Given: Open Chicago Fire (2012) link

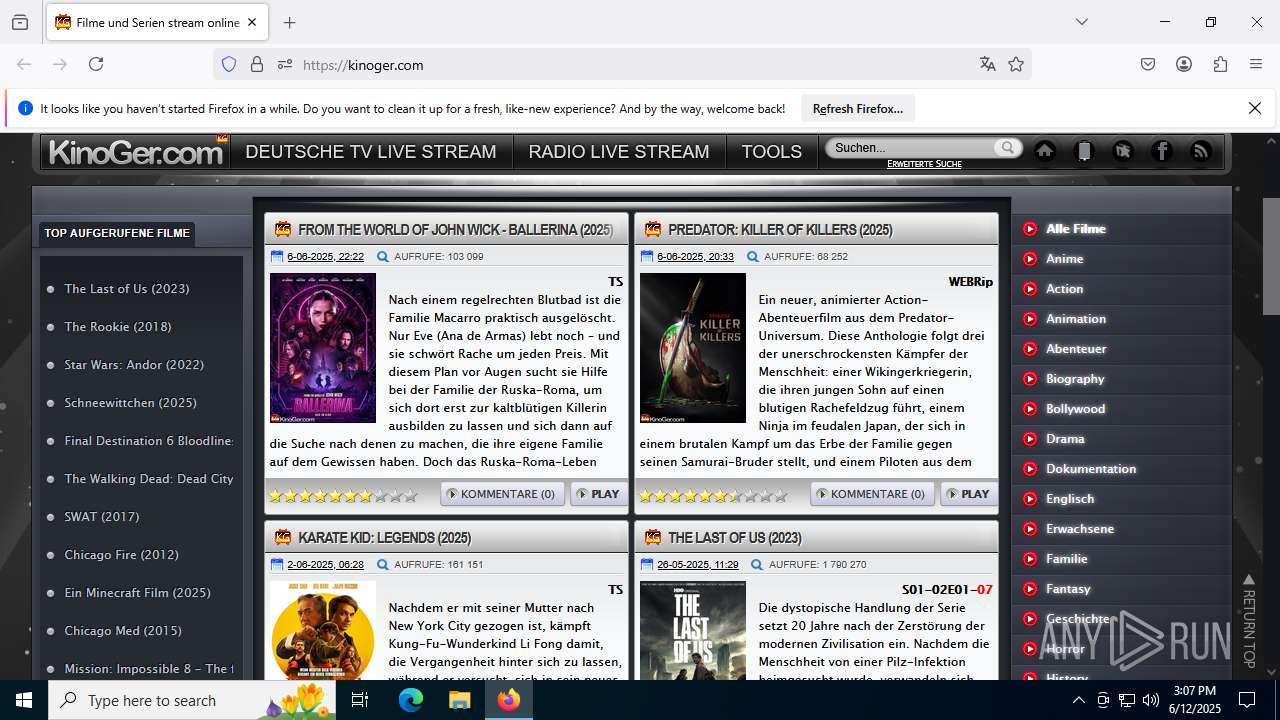Looking at the screenshot, I should (x=122, y=555).
